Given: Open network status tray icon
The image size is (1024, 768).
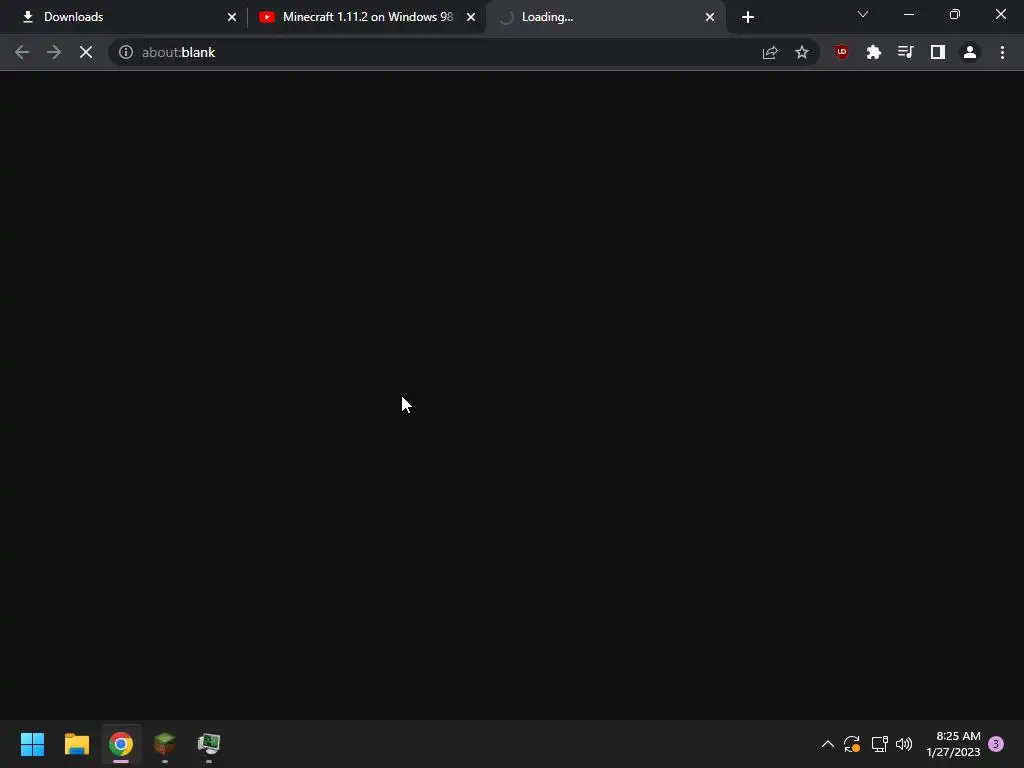Looking at the screenshot, I should pos(880,744).
